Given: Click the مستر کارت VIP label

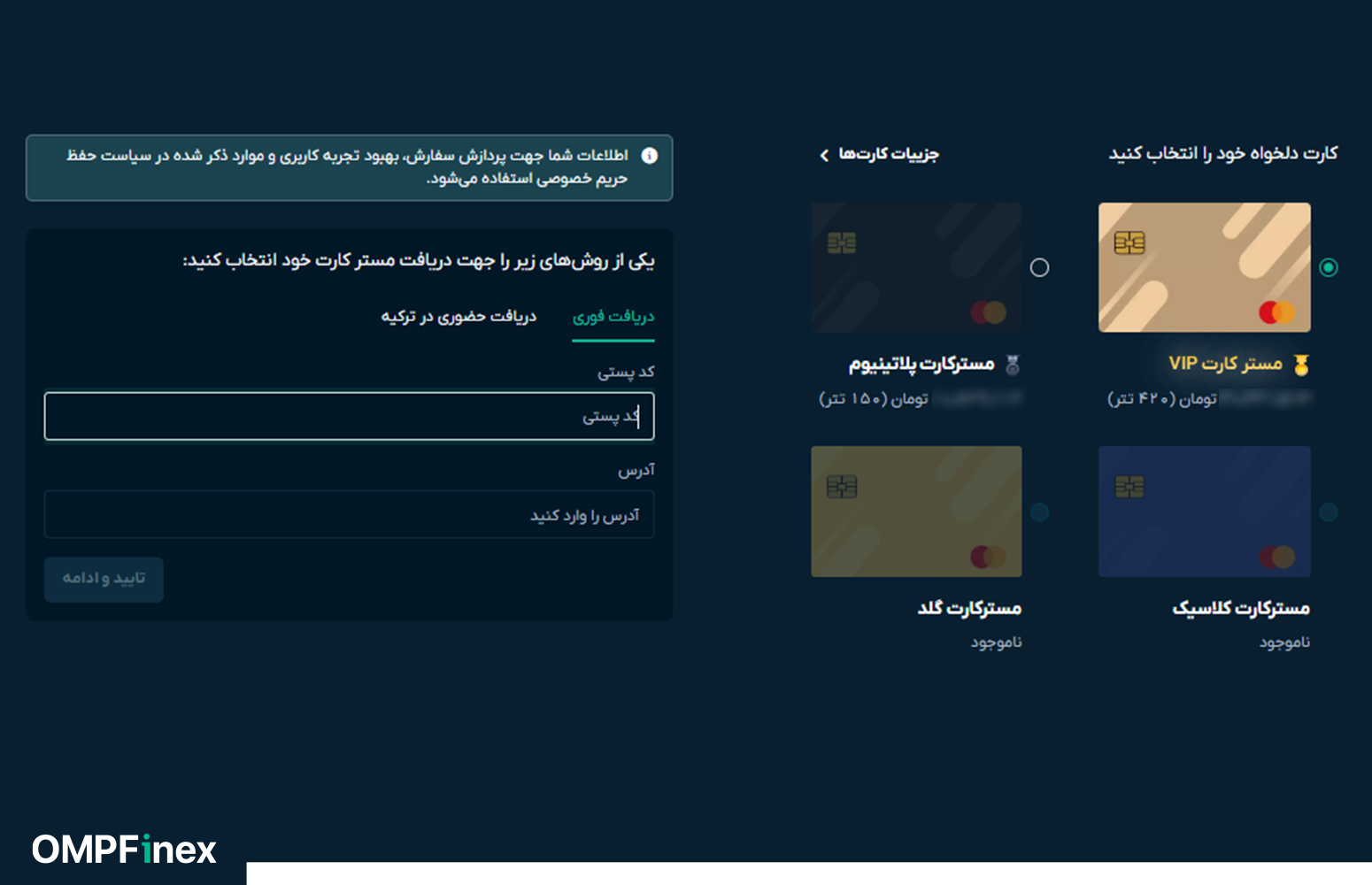Looking at the screenshot, I should coord(1225,364).
